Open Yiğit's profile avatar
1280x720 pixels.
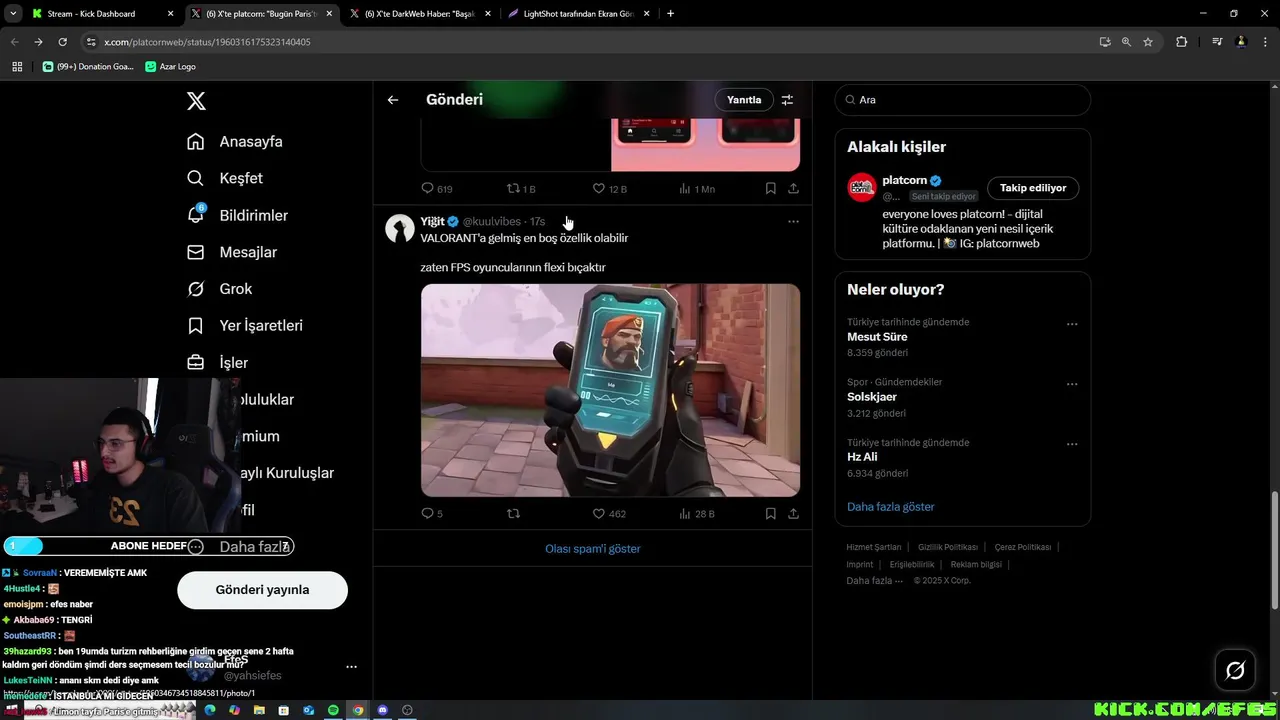400,228
